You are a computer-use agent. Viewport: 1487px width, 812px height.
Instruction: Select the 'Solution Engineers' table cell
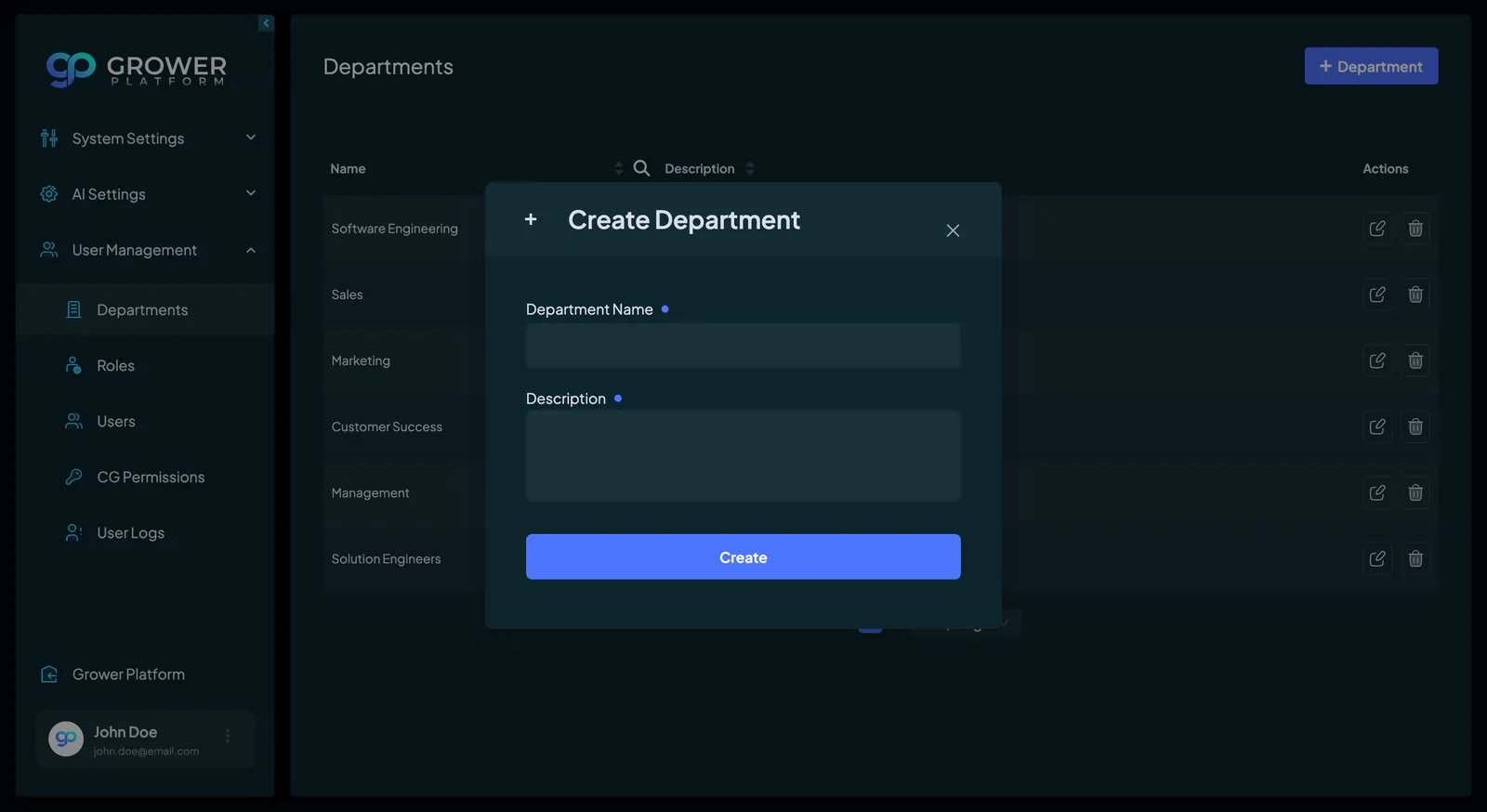click(386, 558)
